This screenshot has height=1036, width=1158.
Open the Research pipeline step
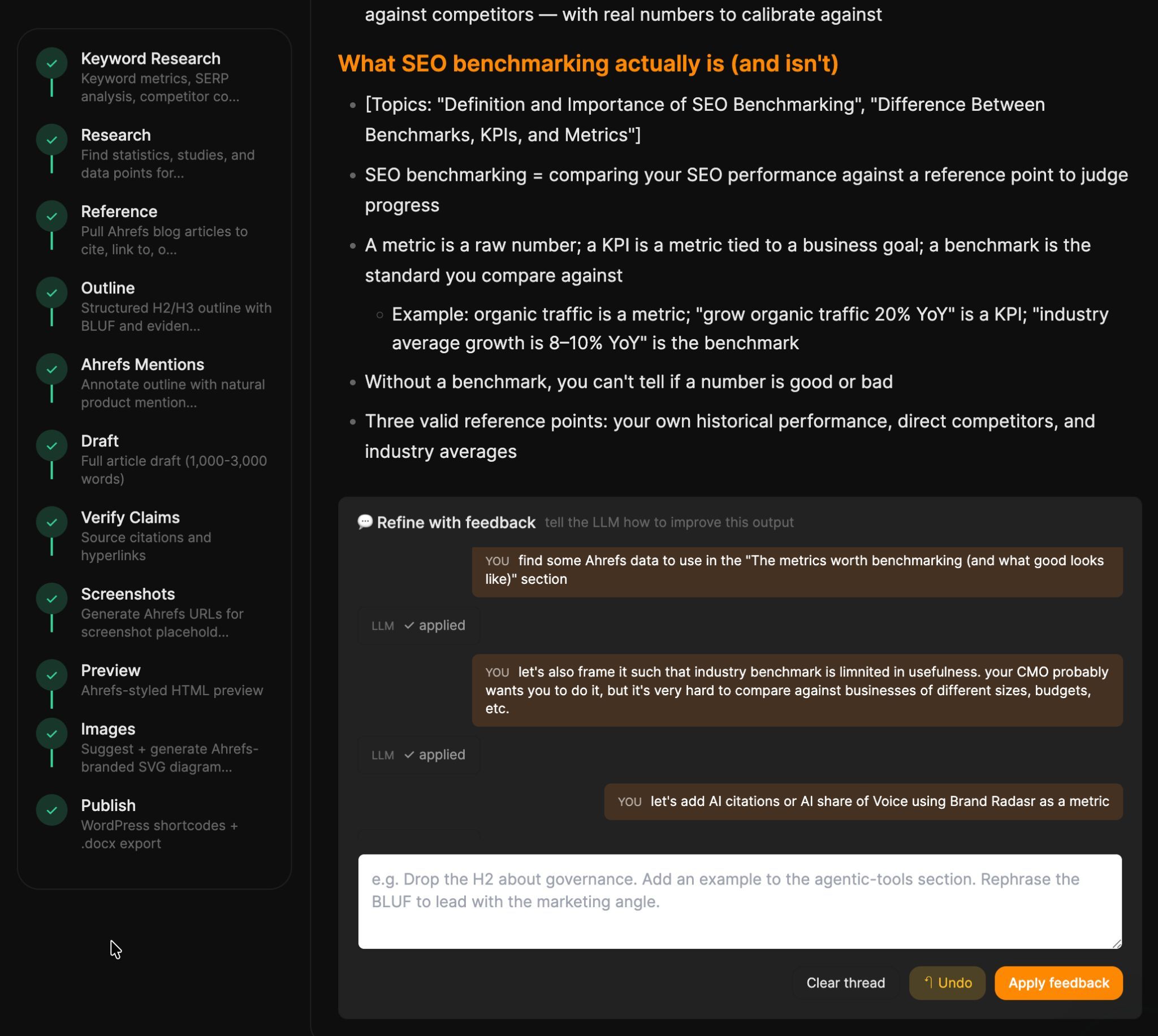coord(116,135)
